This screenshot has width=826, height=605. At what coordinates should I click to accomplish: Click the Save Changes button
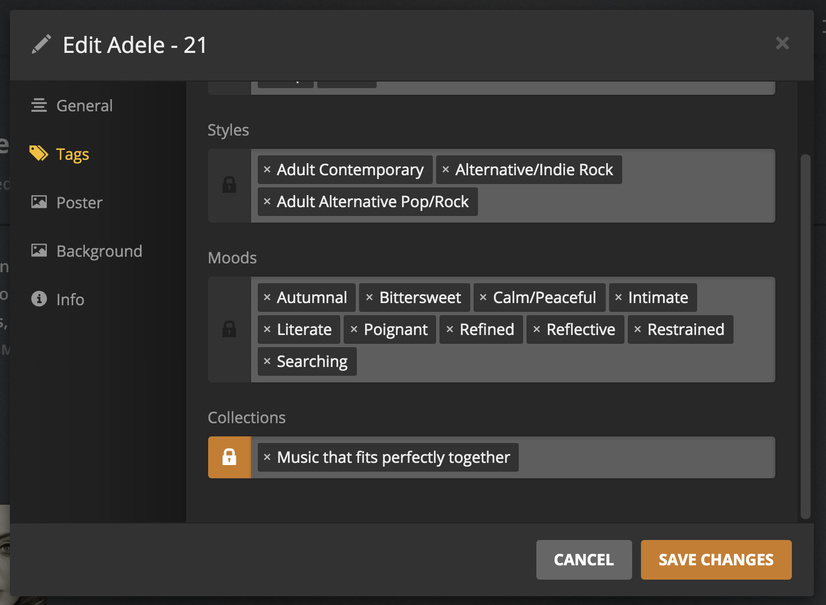pyautogui.click(x=716, y=560)
